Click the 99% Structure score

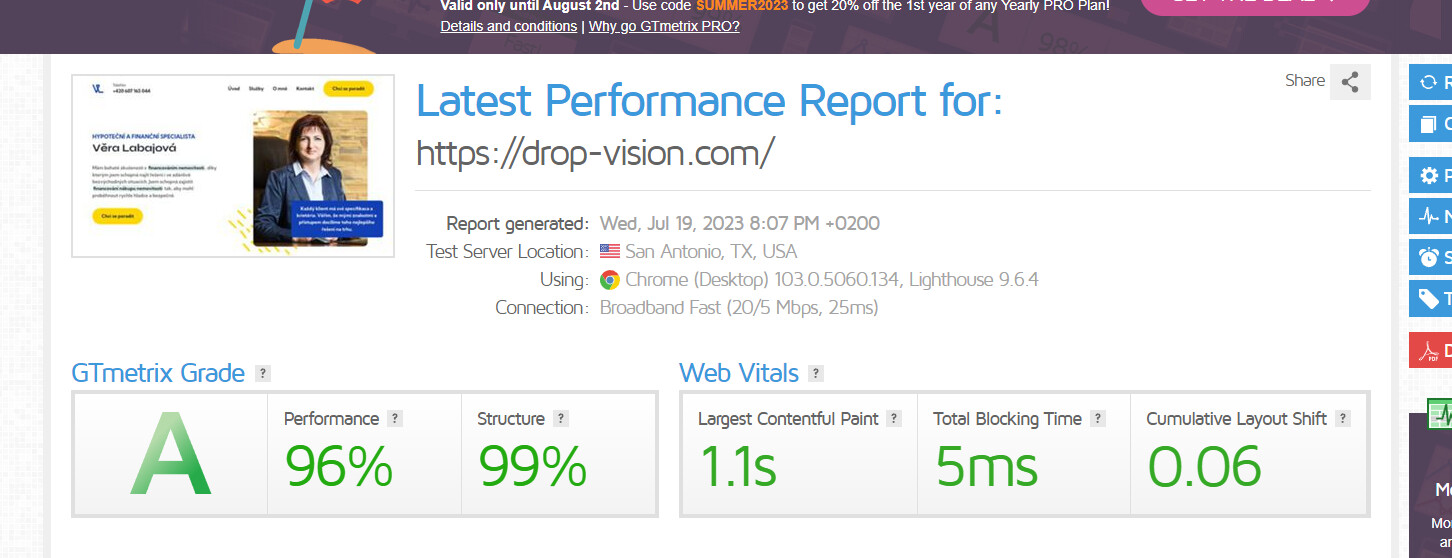[x=532, y=467]
